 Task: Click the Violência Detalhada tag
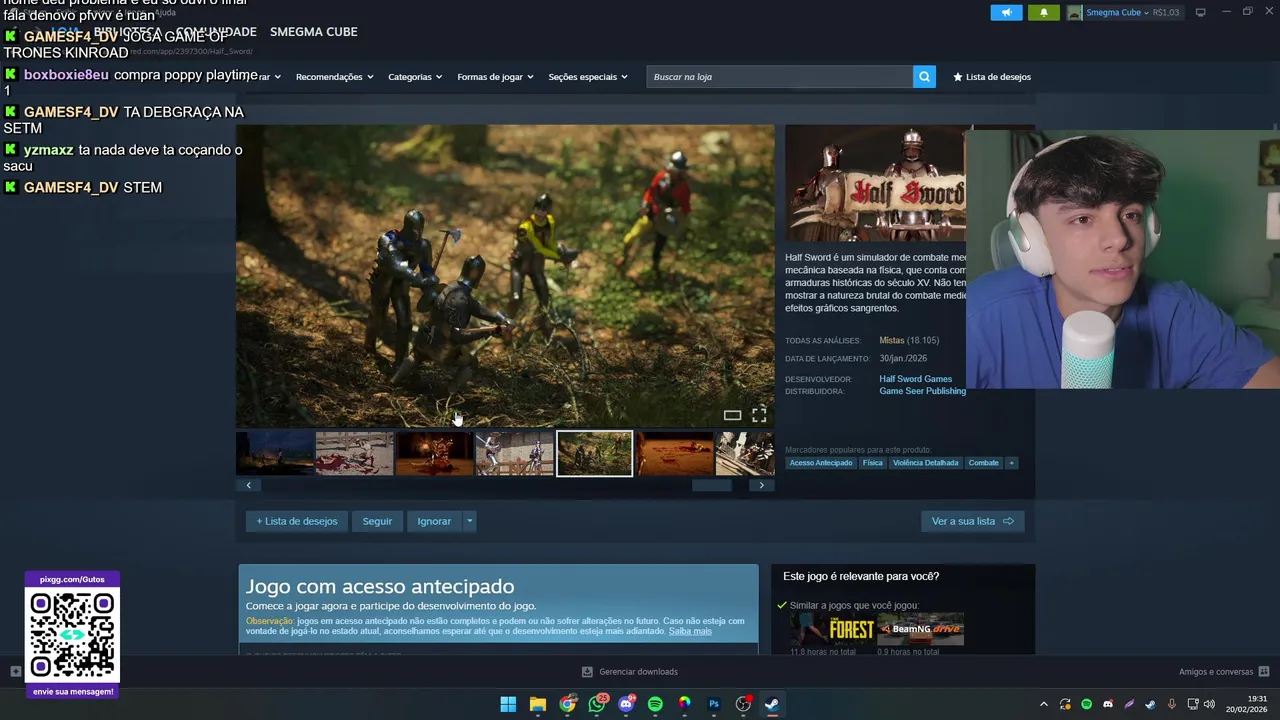925,463
